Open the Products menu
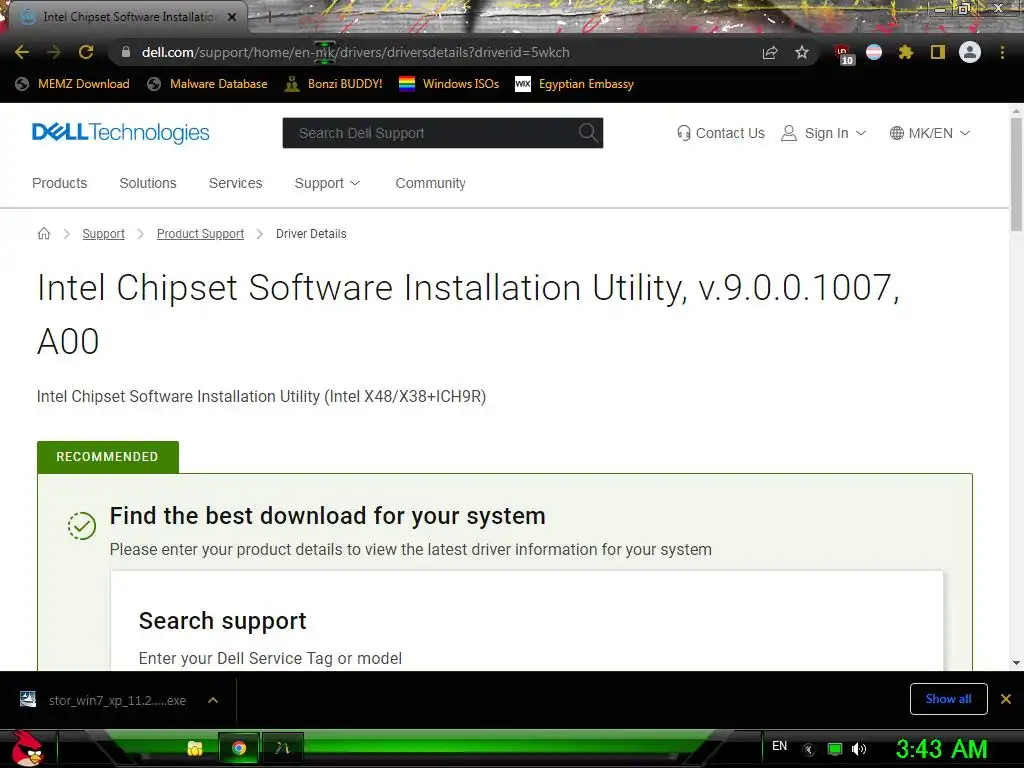The width and height of the screenshot is (1024, 768). pyautogui.click(x=59, y=183)
